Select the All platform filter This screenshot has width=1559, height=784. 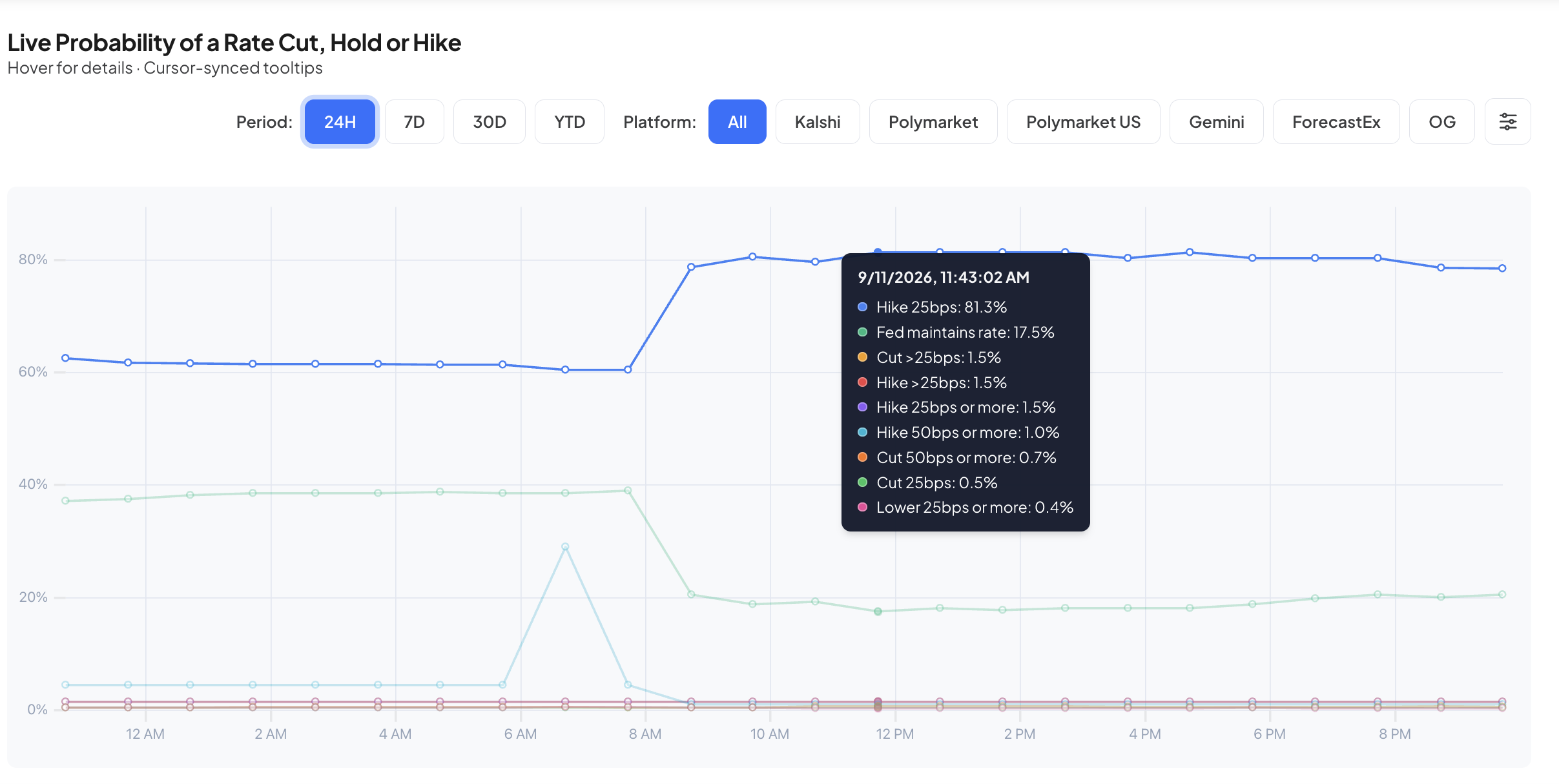pos(738,121)
